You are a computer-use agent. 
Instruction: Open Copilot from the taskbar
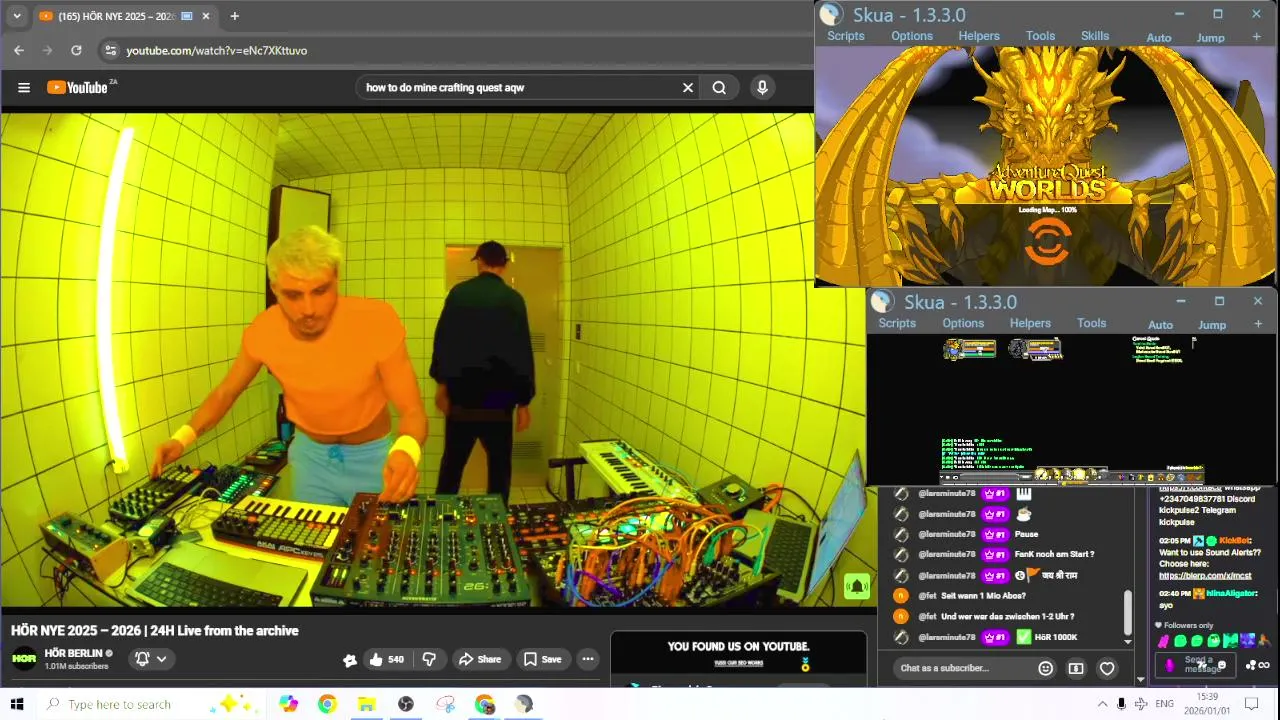coord(288,704)
